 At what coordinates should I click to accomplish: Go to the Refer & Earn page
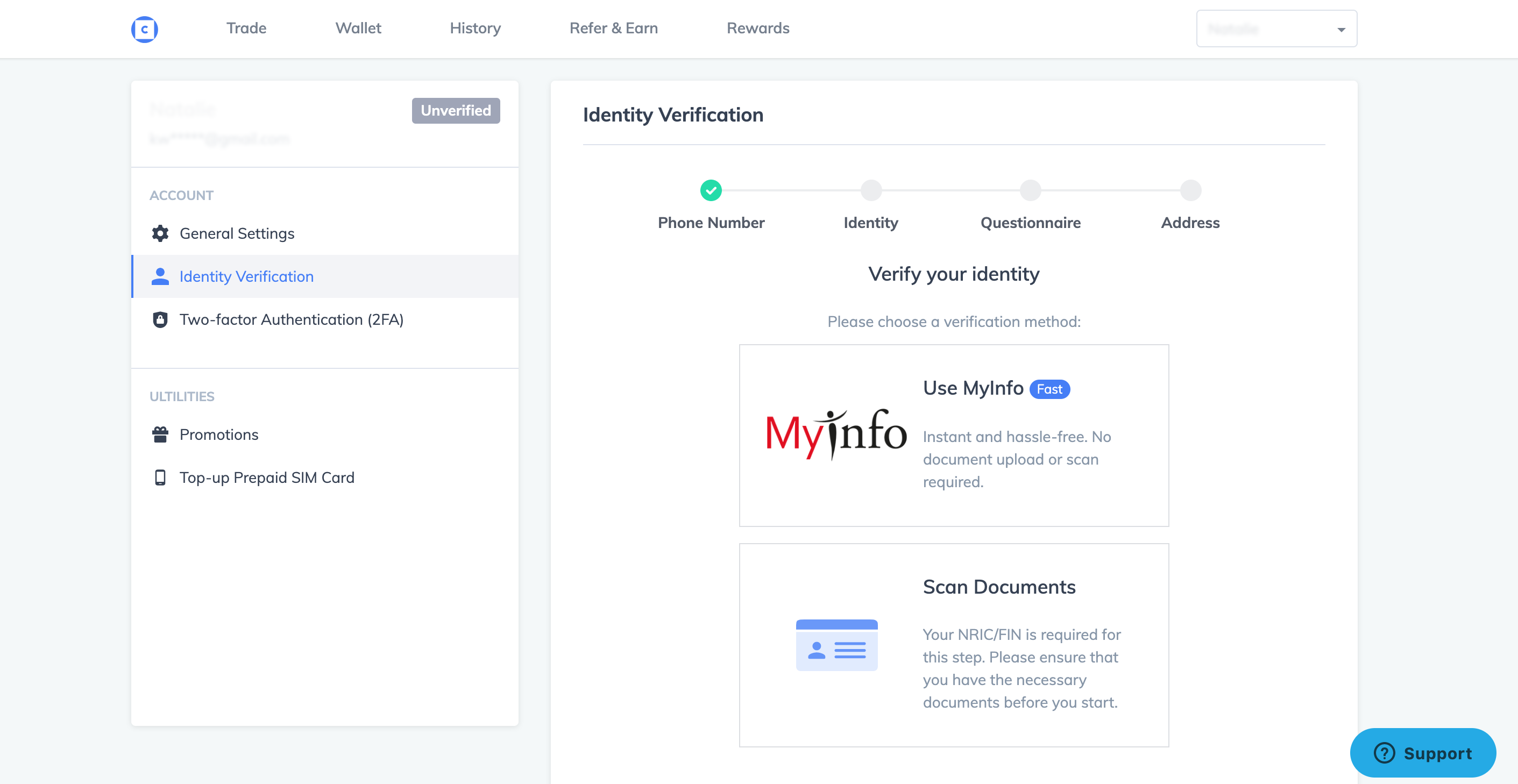click(613, 28)
